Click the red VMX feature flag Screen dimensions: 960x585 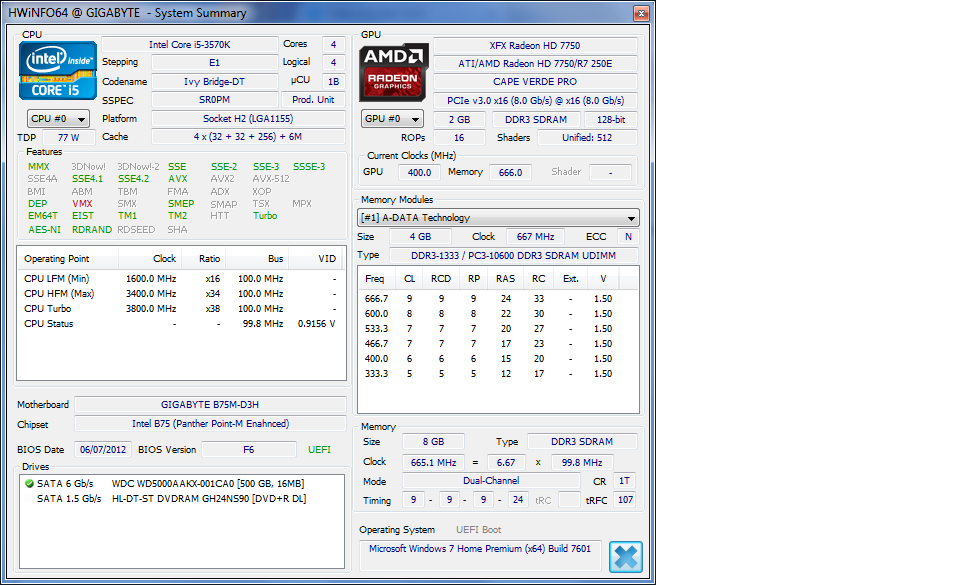tap(82, 204)
